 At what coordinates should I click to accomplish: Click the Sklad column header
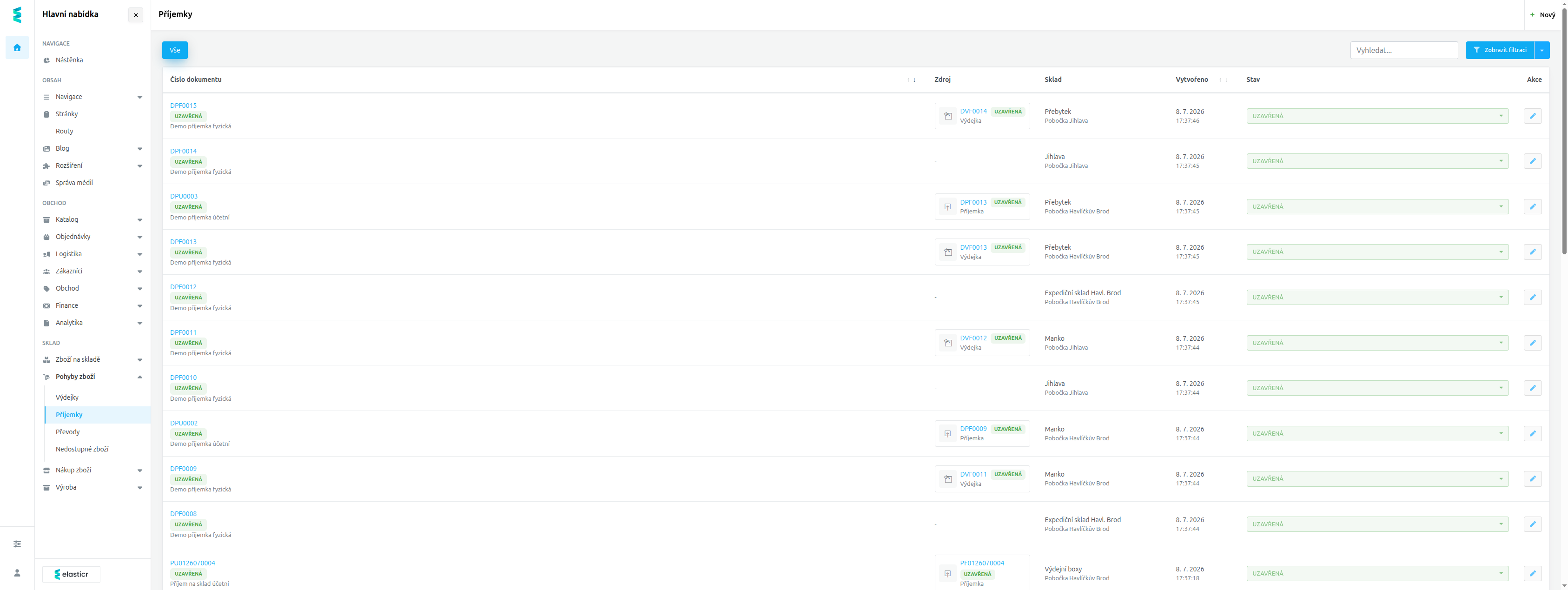1052,80
